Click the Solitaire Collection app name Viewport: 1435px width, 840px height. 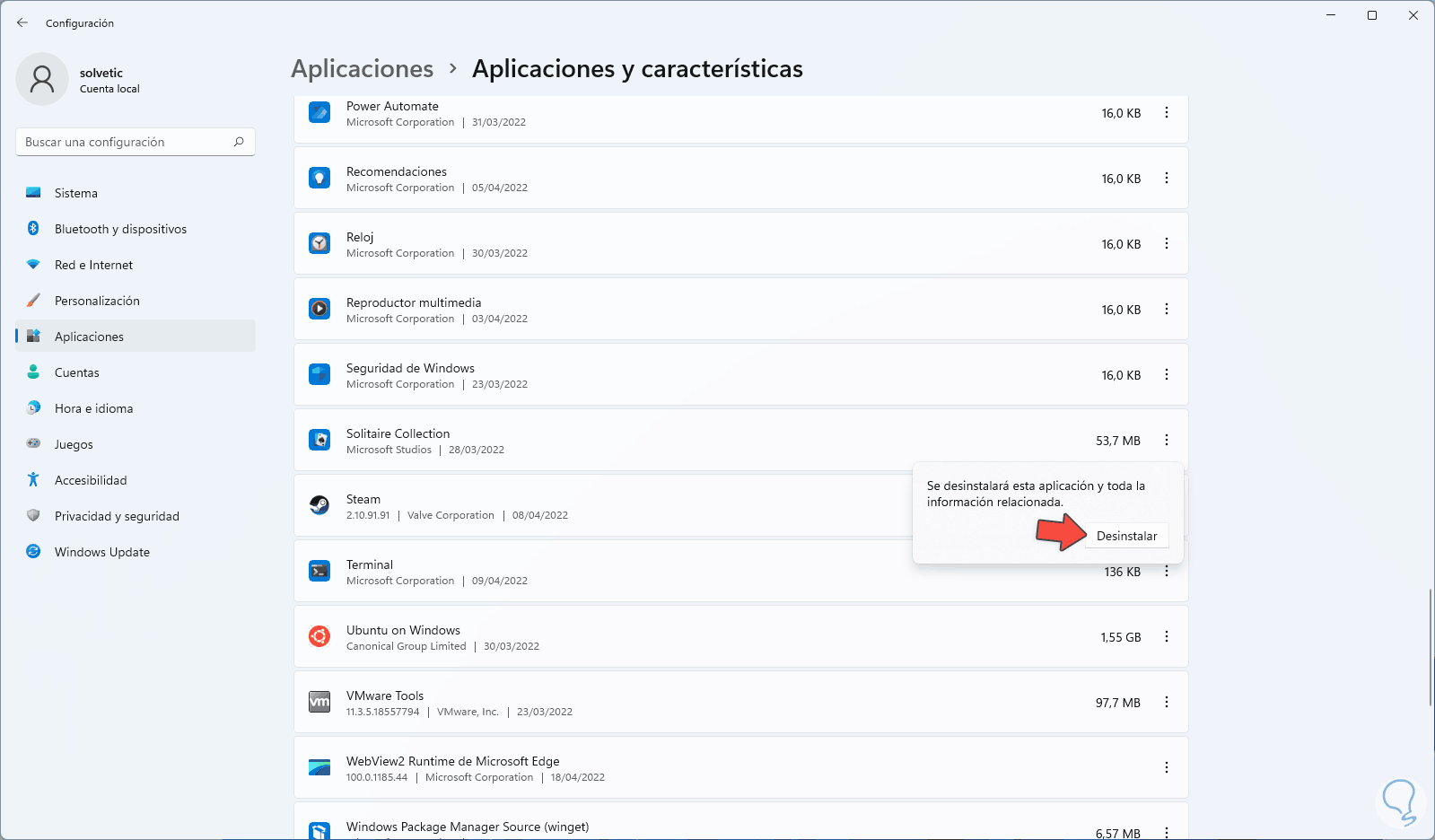coord(398,433)
